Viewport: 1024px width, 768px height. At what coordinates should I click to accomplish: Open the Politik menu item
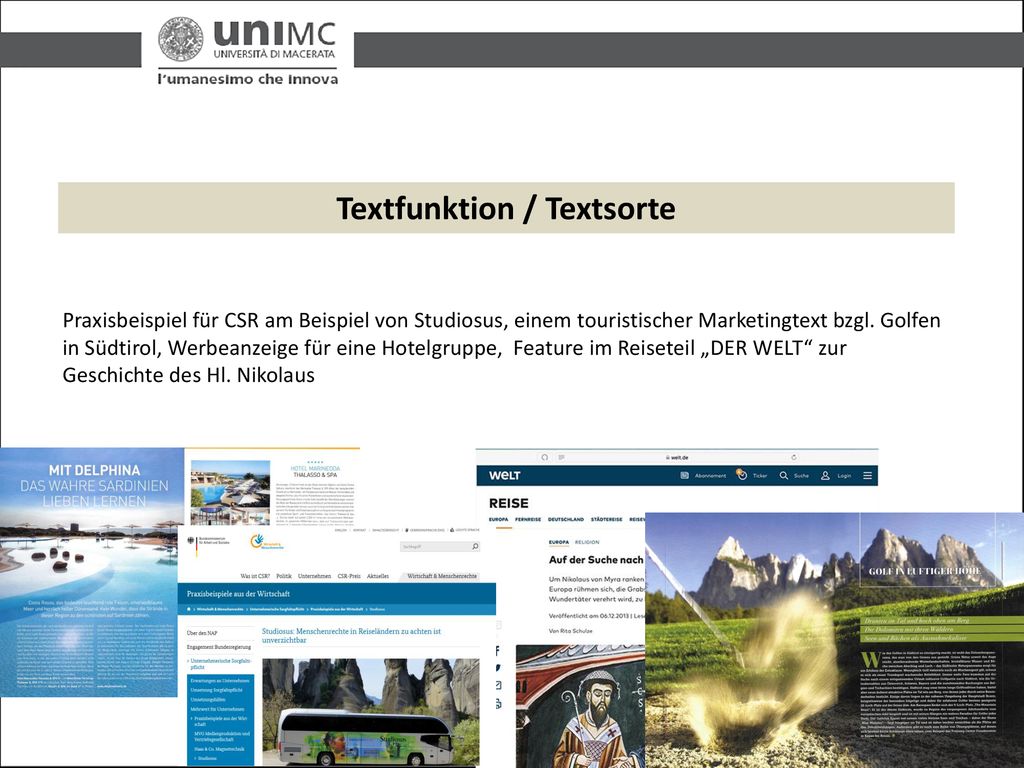283,576
